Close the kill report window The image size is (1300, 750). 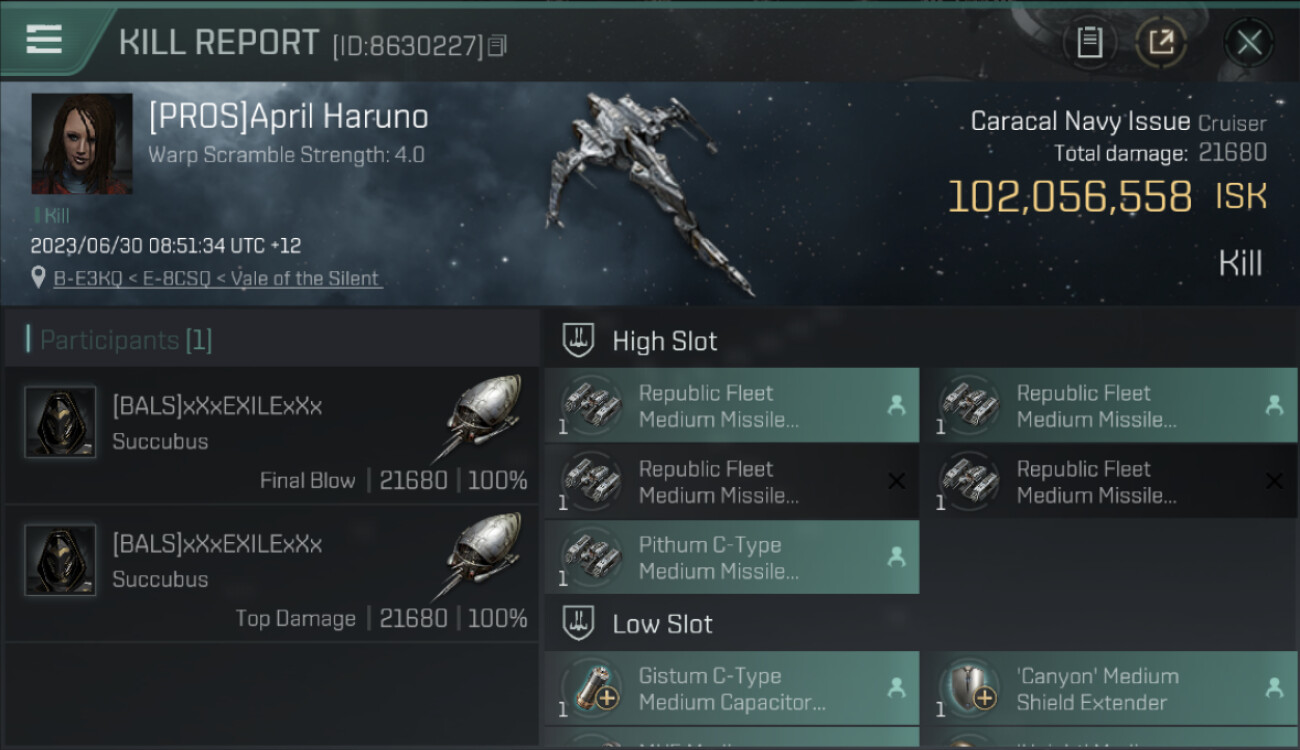[1248, 42]
